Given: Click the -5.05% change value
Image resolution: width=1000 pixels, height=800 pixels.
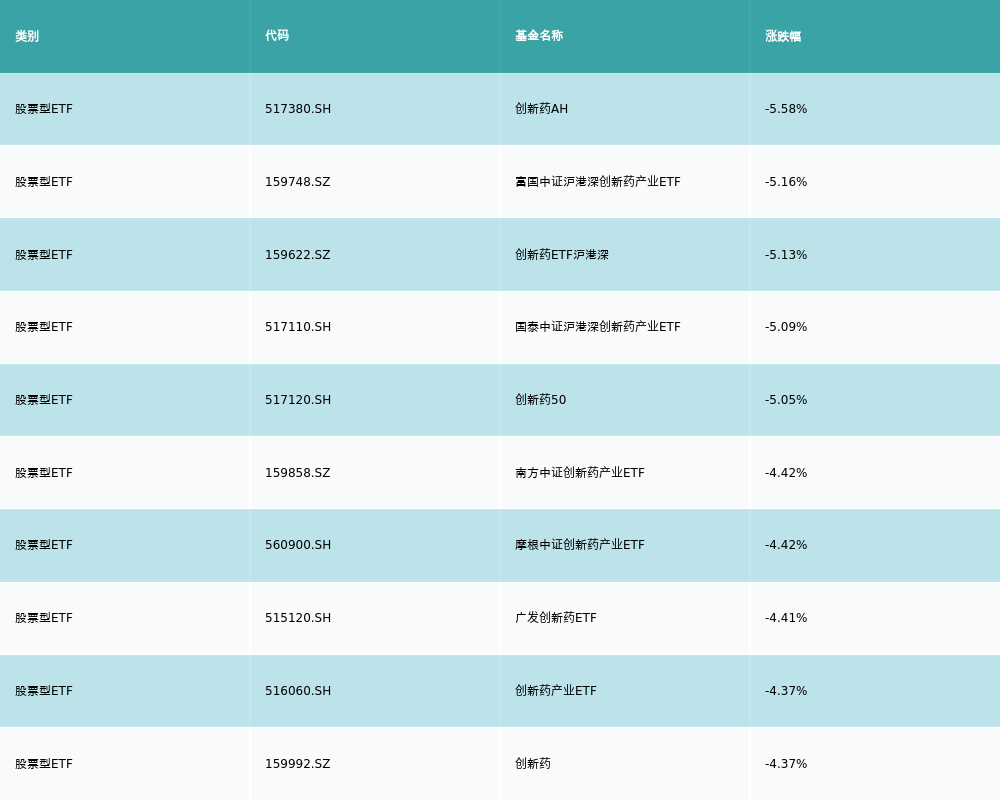Looking at the screenshot, I should tap(786, 400).
